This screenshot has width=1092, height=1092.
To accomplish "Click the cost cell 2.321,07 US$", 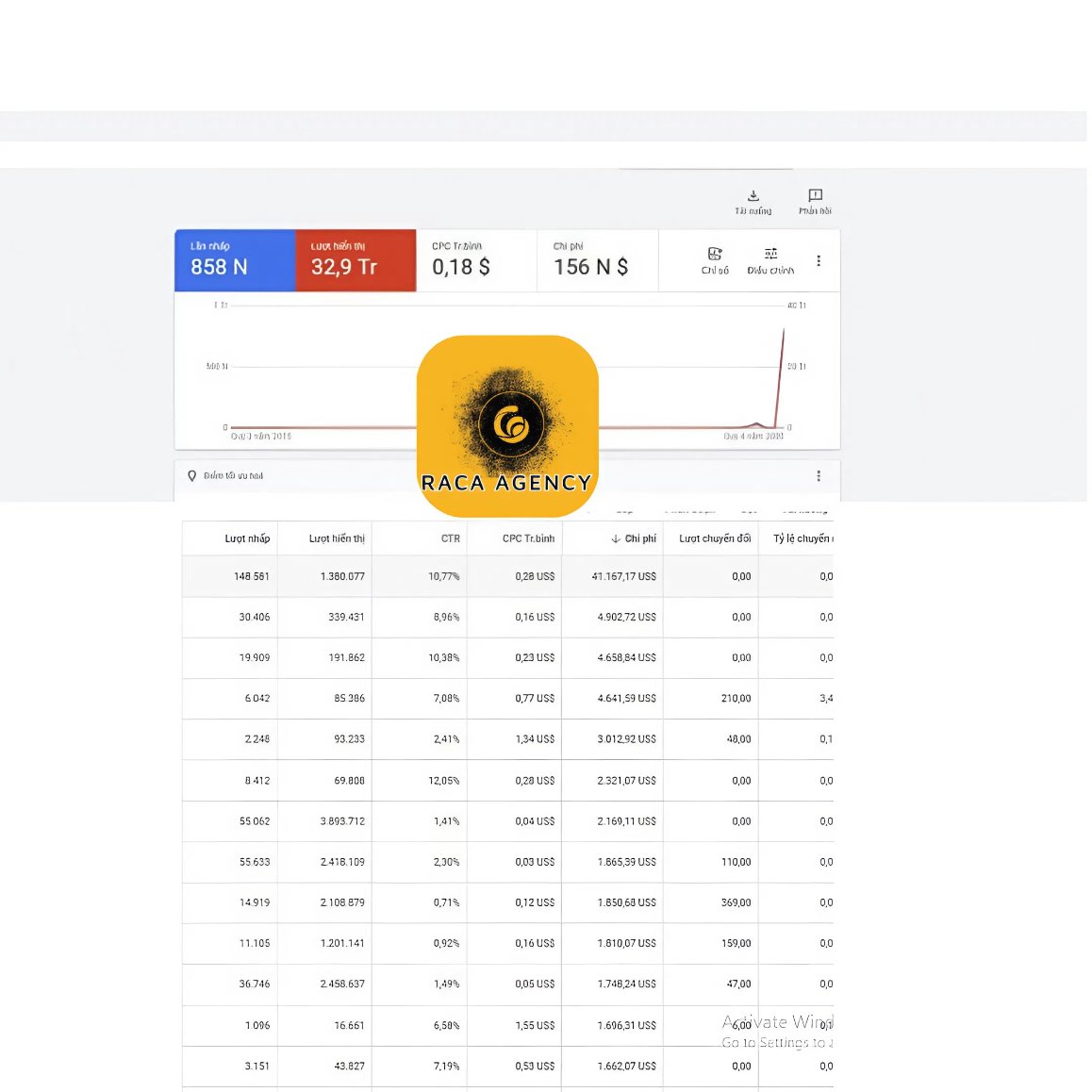I will click(626, 781).
